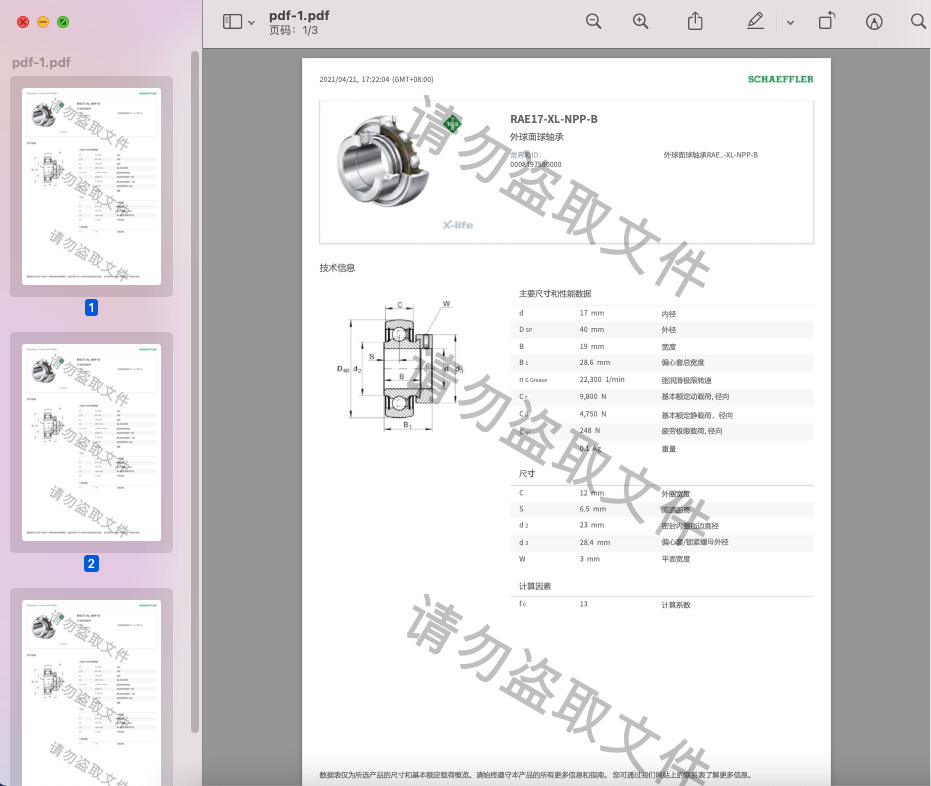This screenshot has width=931, height=786.
Task: Click the 17 mm value for d
Action: [x=592, y=313]
